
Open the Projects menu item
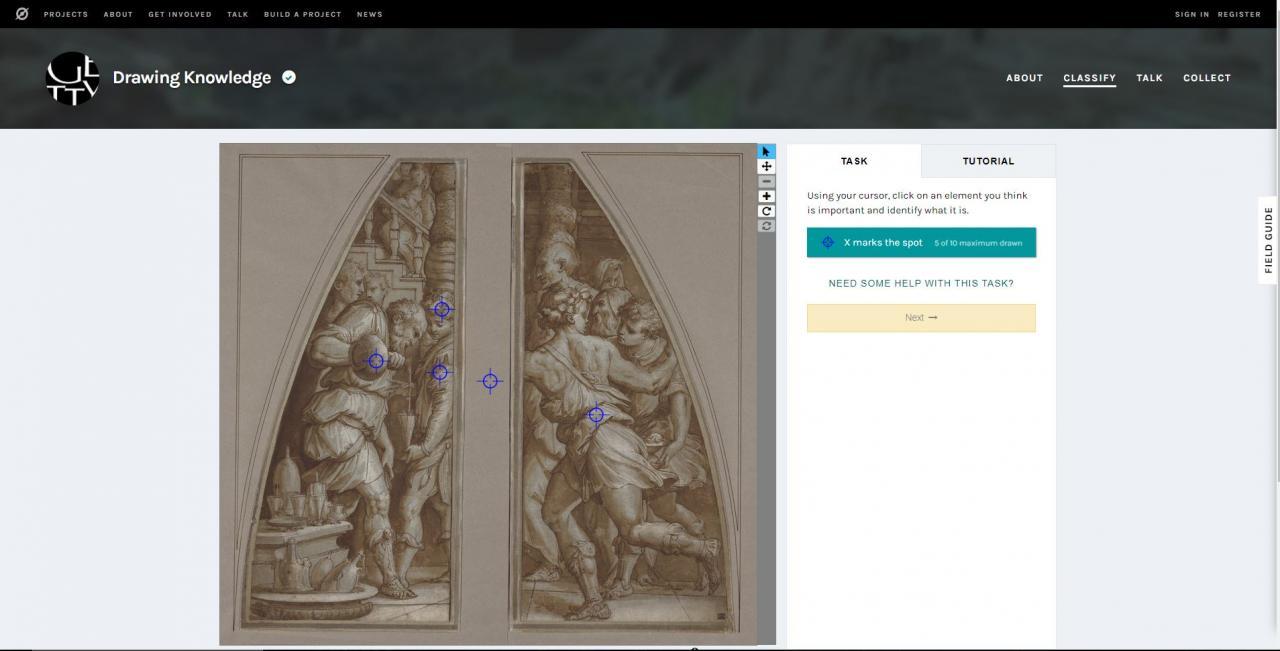(x=66, y=14)
